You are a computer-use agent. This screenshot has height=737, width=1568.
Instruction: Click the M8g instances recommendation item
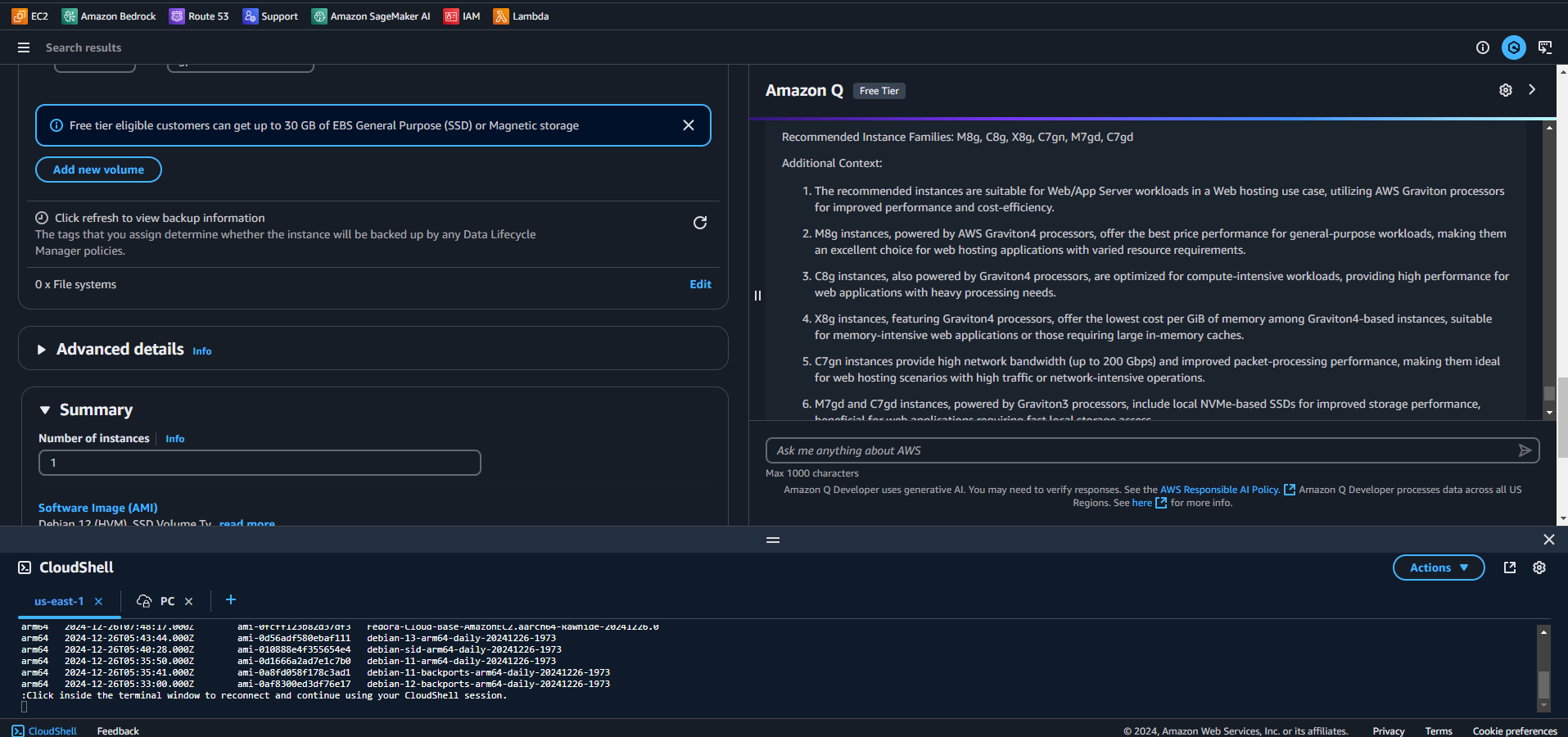tap(1160, 242)
